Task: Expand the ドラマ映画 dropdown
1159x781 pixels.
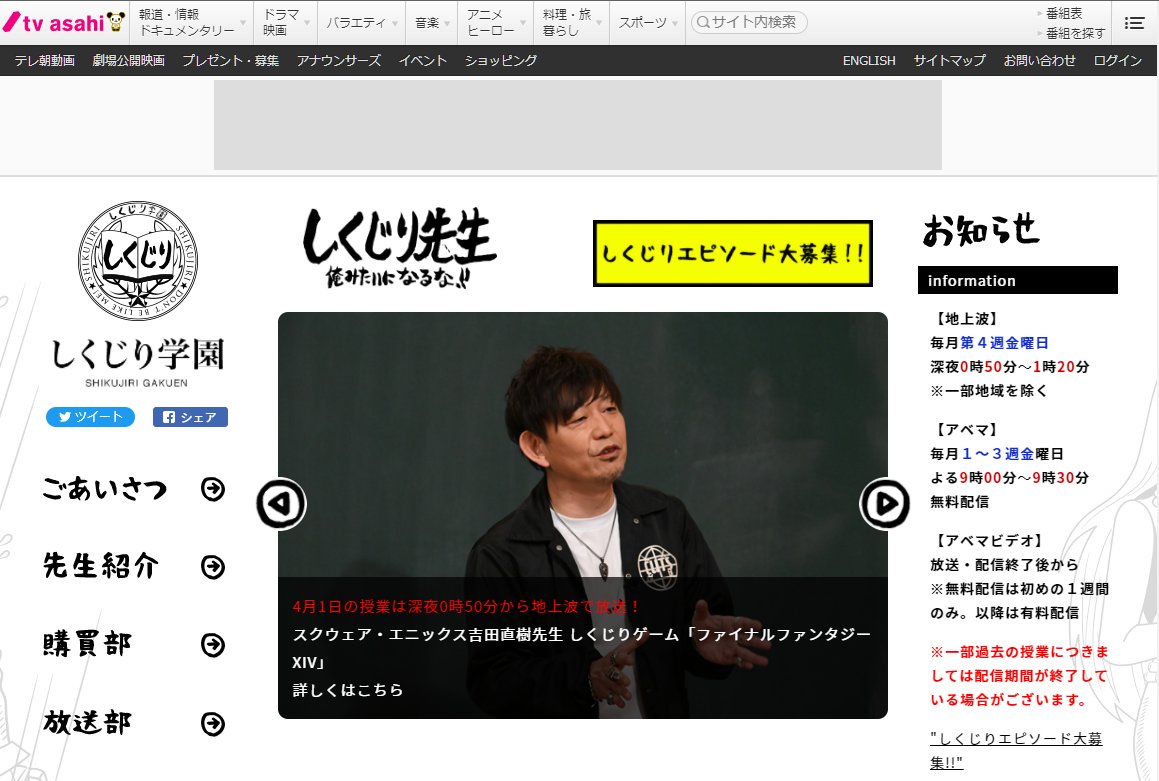Action: 286,22
